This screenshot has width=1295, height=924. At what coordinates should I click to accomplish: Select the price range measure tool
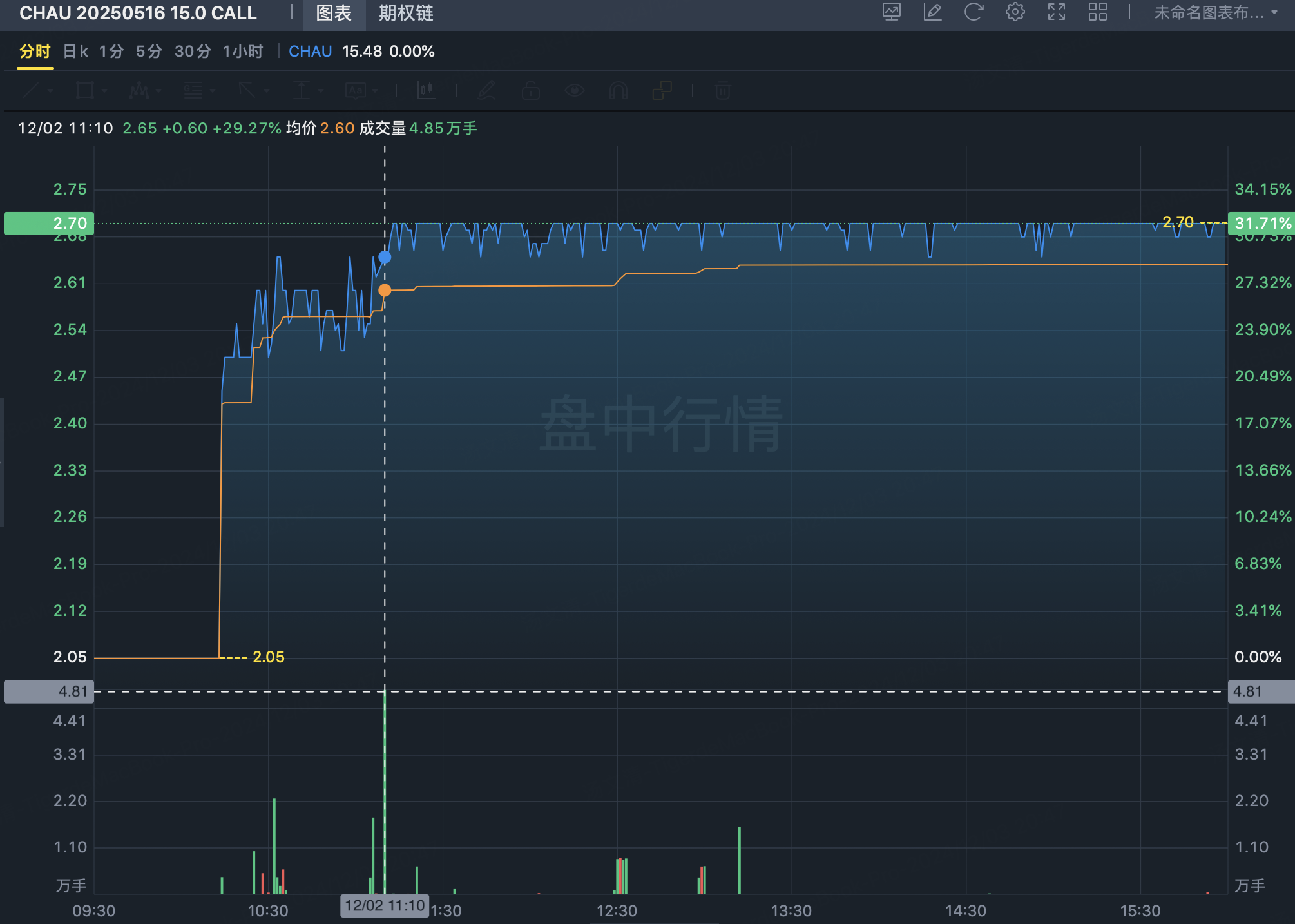(302, 90)
